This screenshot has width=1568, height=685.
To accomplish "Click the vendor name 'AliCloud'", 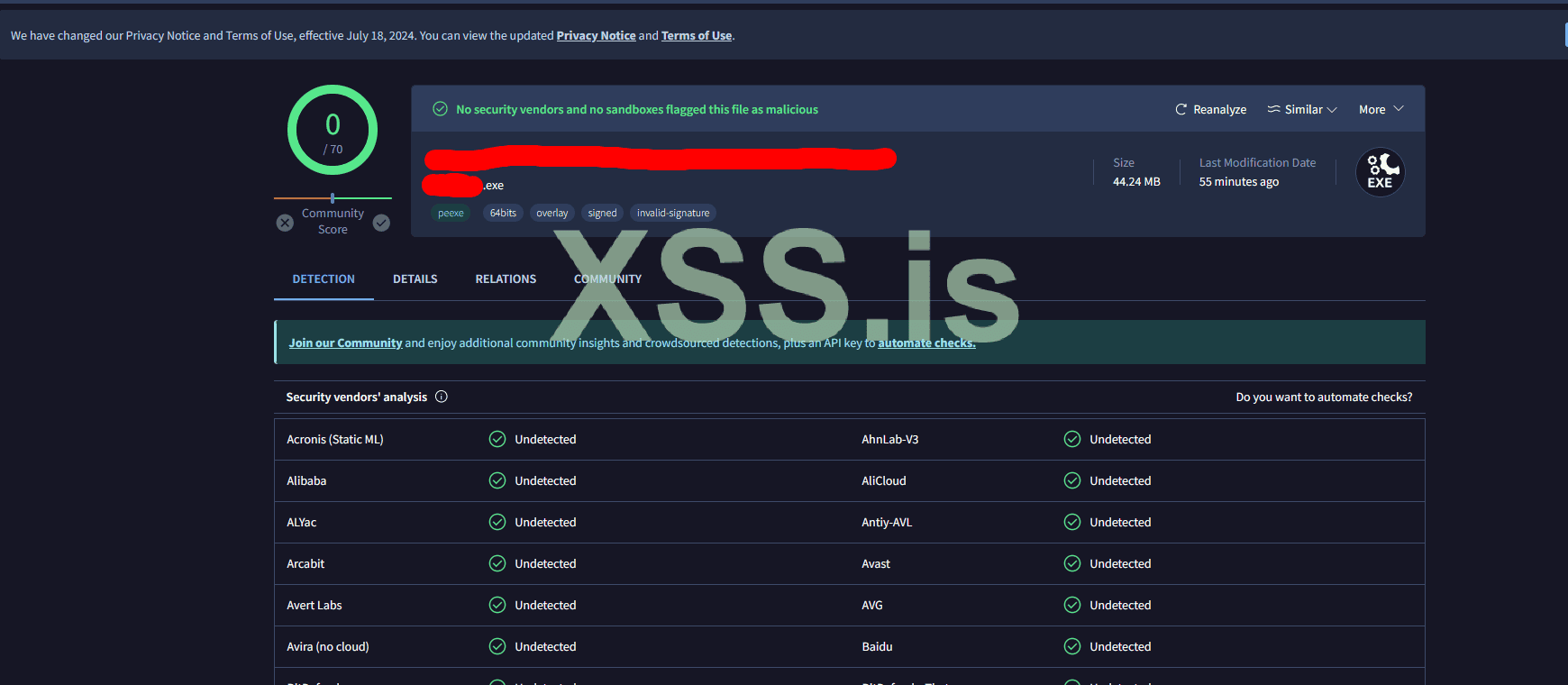I will [884, 481].
